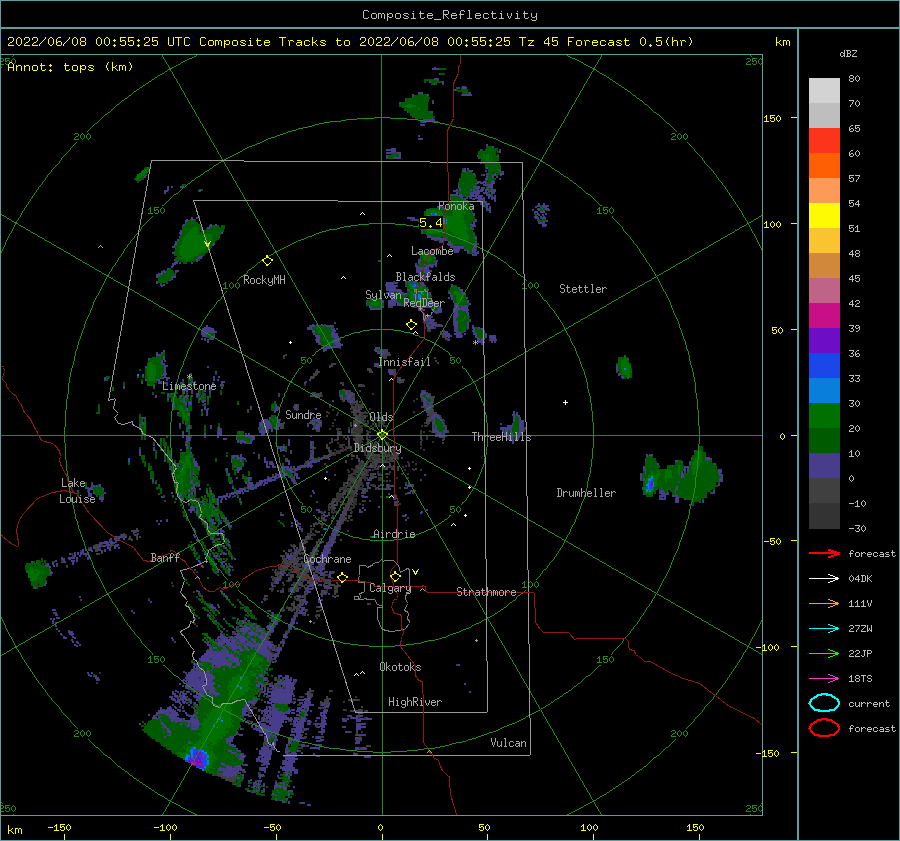The width and height of the screenshot is (900, 841).
Task: Click the ThreeHills town label
Action: [501, 437]
